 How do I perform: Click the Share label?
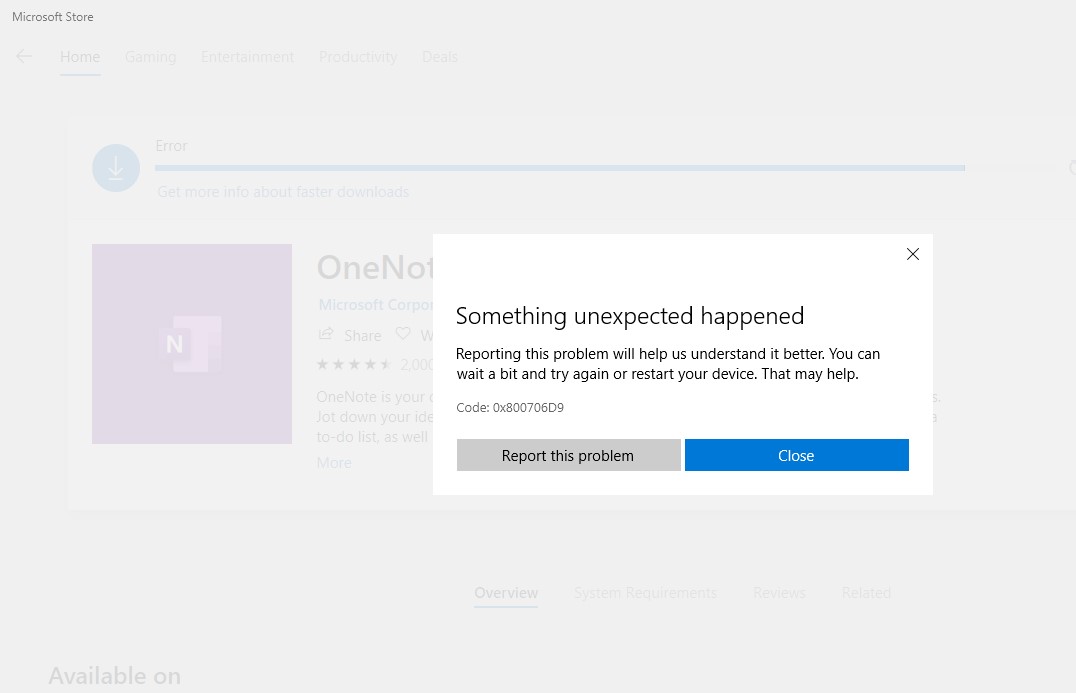362,336
